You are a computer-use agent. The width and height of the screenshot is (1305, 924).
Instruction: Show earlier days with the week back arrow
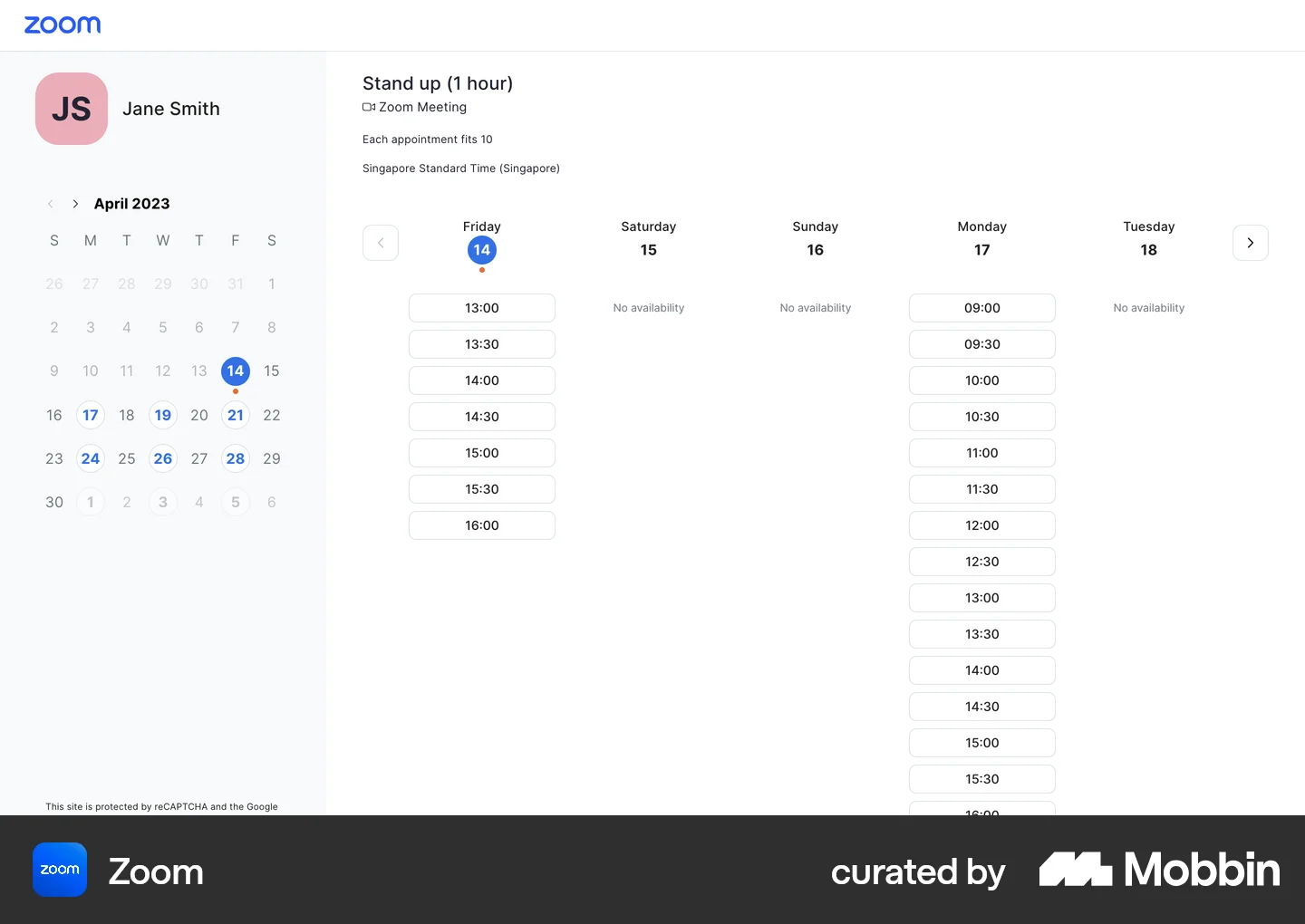pyautogui.click(x=381, y=243)
